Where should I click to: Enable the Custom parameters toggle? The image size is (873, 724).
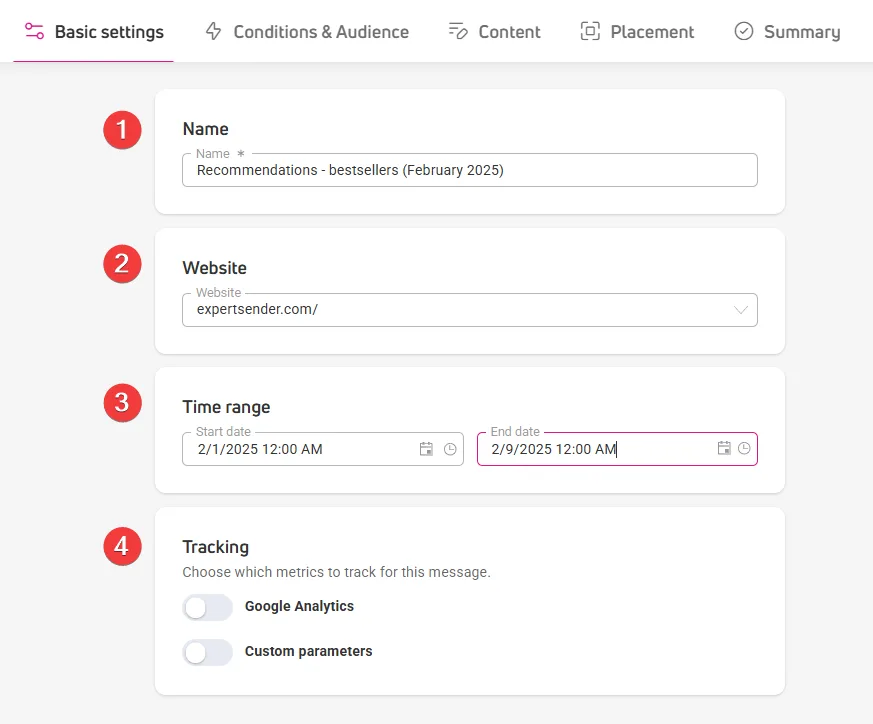(208, 652)
